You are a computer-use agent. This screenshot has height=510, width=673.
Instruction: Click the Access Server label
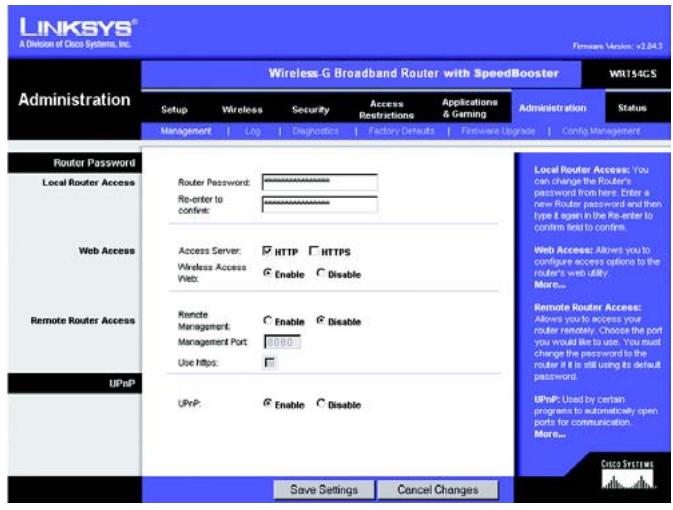coord(209,251)
